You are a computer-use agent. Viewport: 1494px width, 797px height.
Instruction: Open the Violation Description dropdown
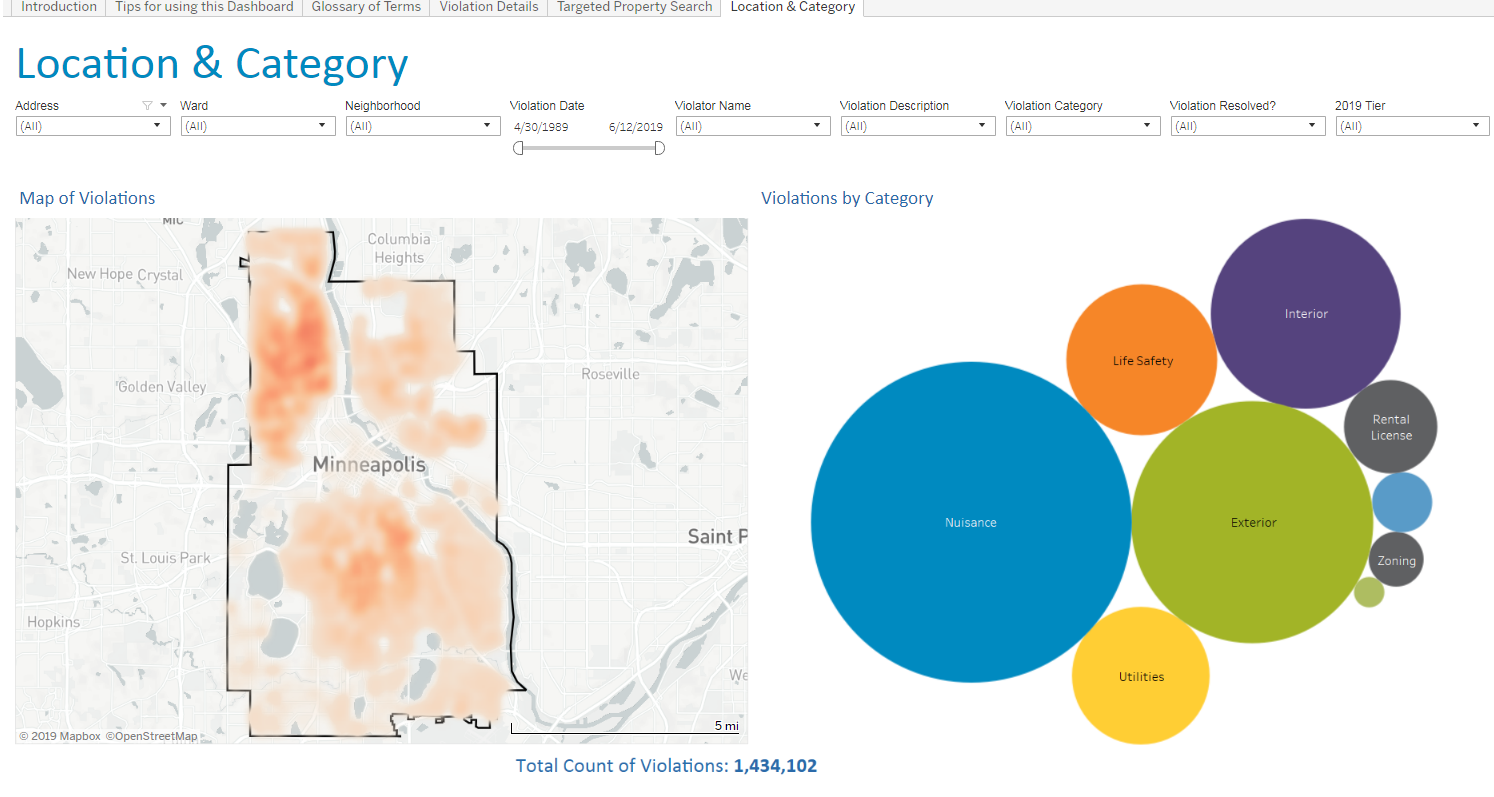(982, 125)
